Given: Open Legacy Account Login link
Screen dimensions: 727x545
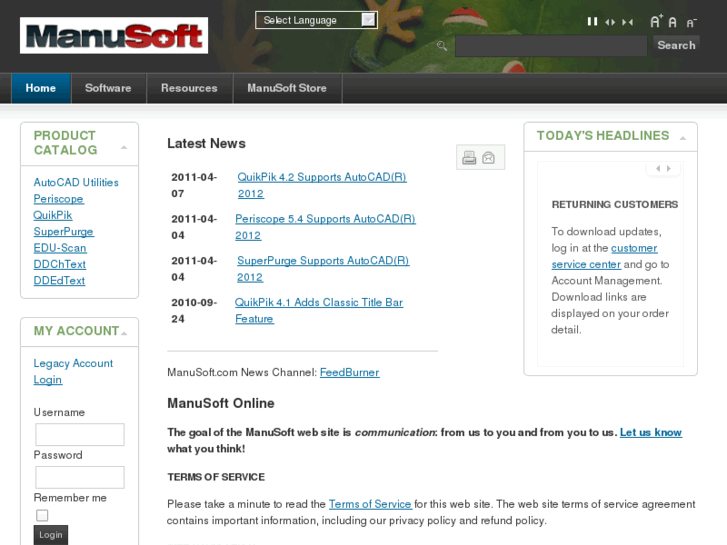Looking at the screenshot, I should [73, 371].
